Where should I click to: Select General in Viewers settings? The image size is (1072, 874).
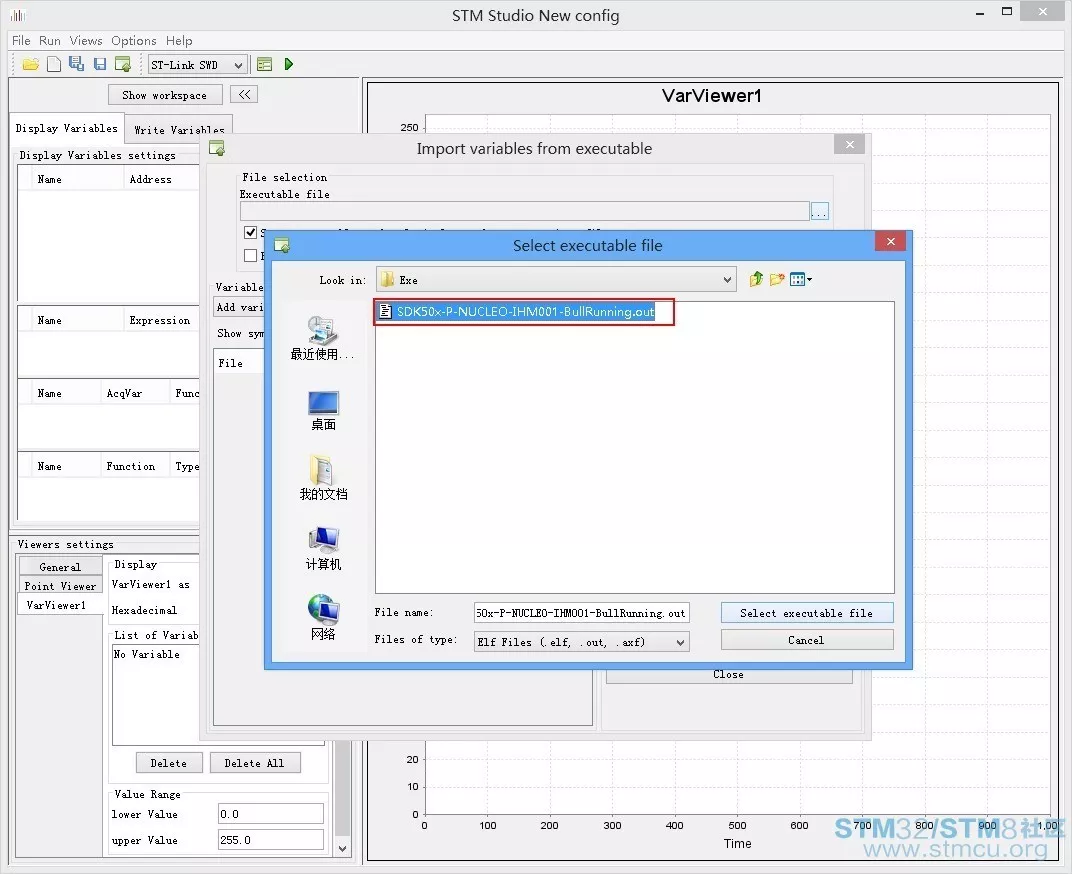click(x=60, y=567)
